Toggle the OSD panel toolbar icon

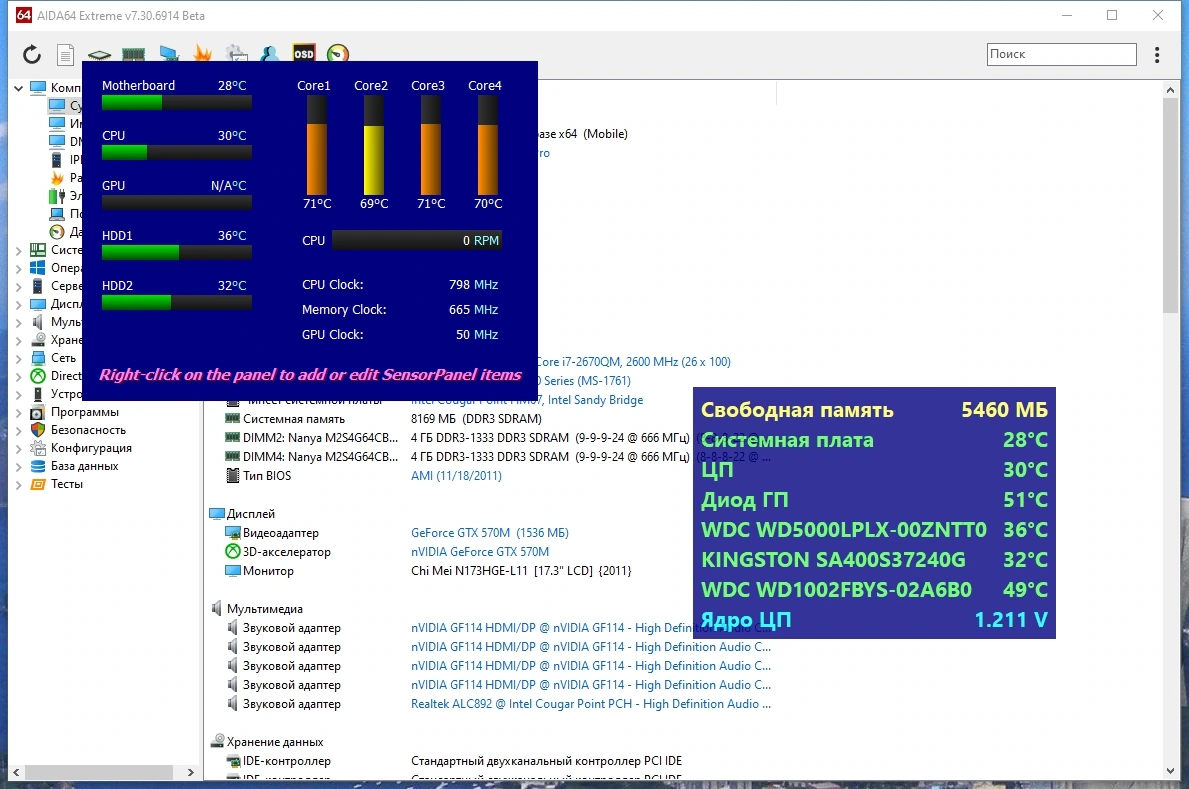(303, 53)
